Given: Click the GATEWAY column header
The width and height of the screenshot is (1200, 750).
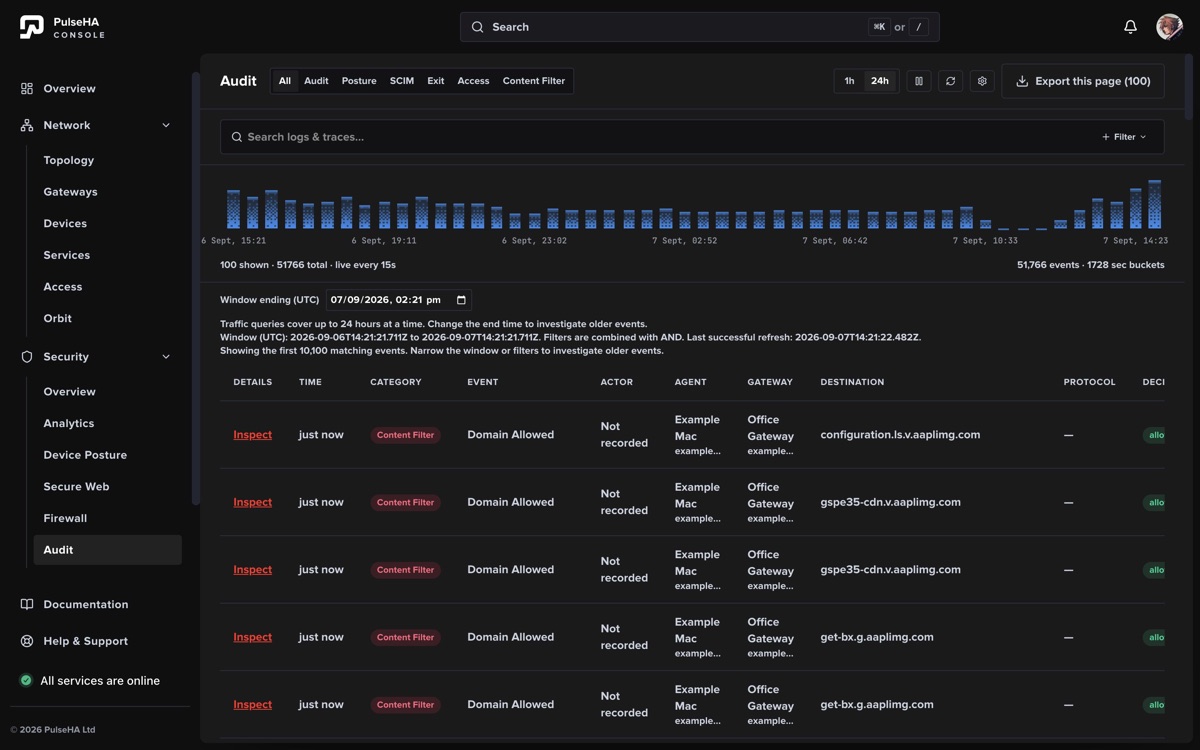Looking at the screenshot, I should (x=770, y=382).
